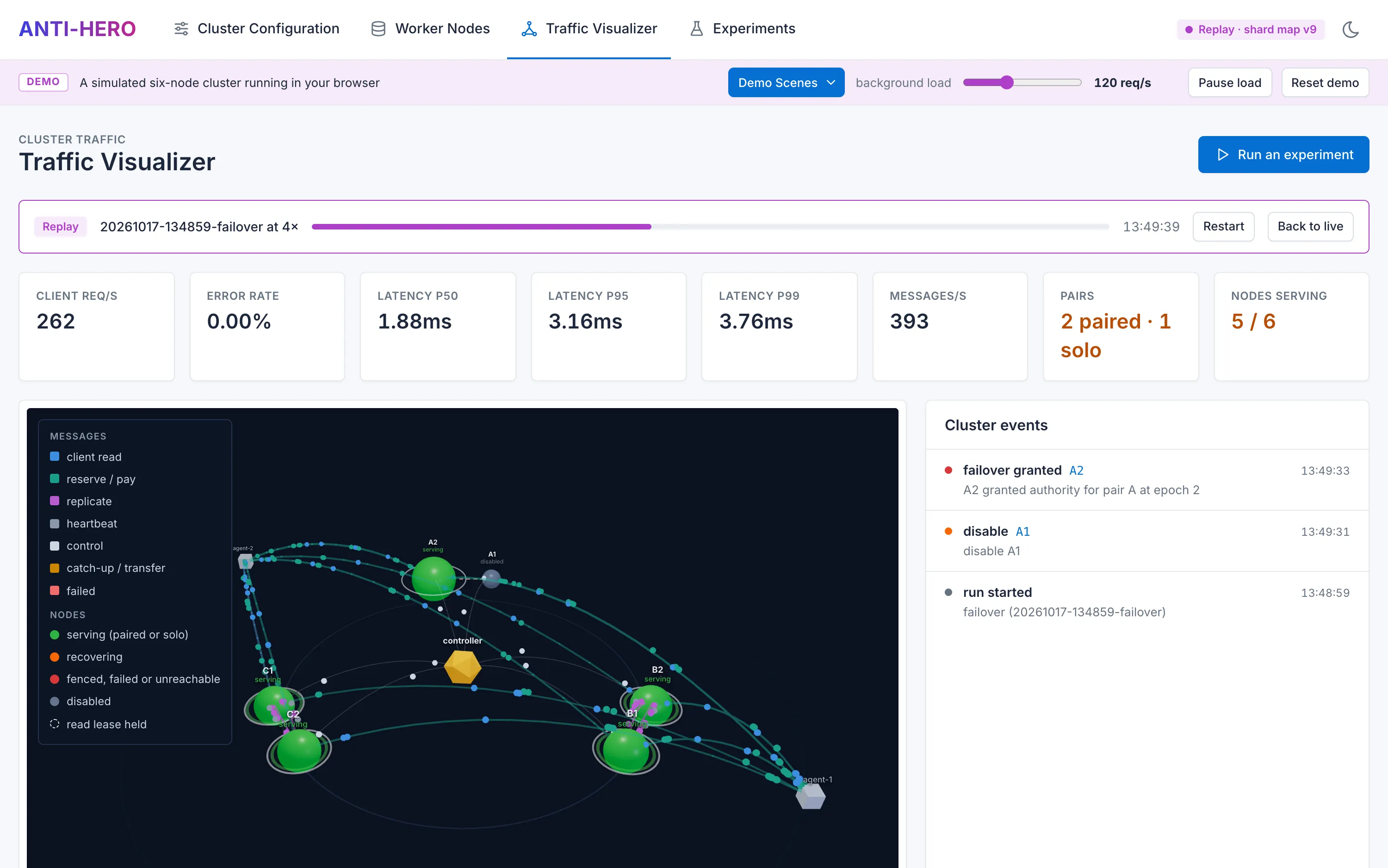
Task: Select the A2 serving node sphere
Action: [x=434, y=579]
